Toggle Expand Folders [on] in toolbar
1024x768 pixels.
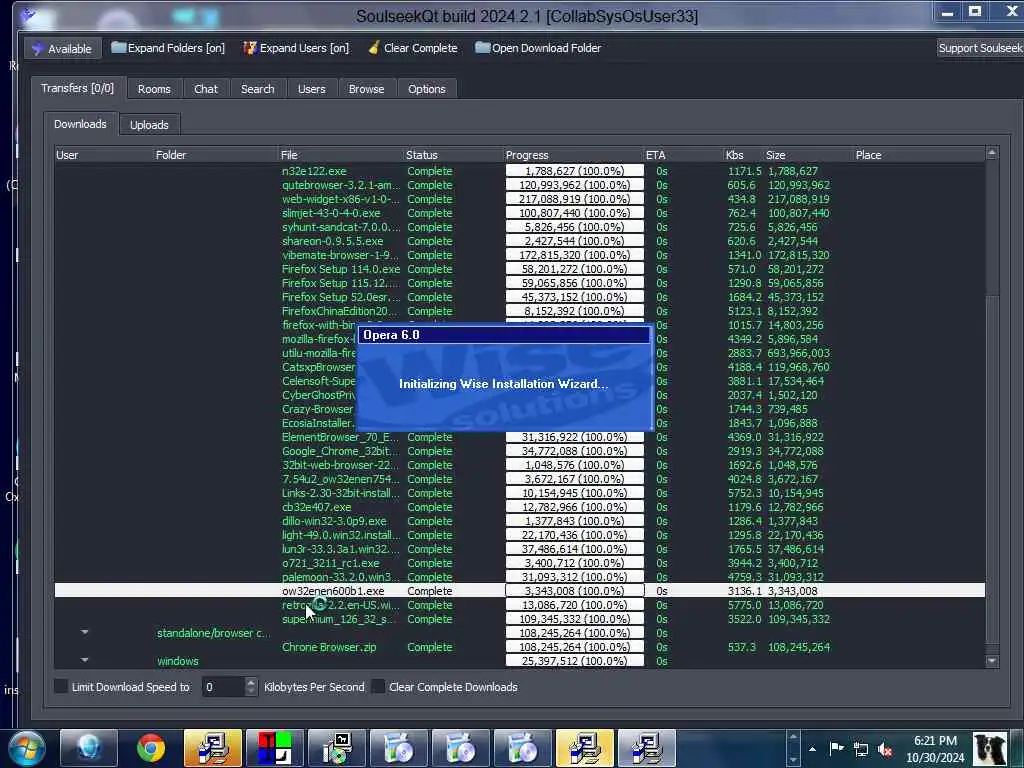pos(168,48)
